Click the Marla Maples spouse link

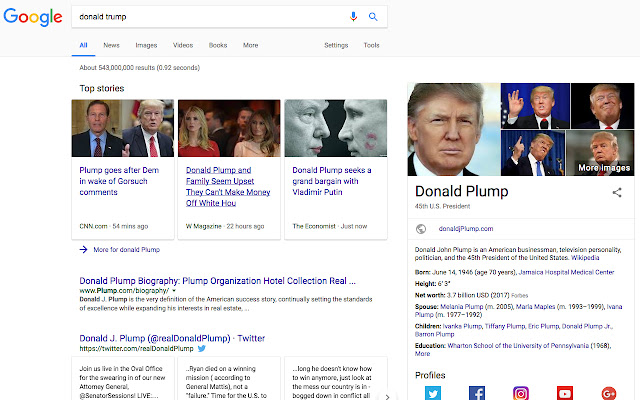point(536,307)
